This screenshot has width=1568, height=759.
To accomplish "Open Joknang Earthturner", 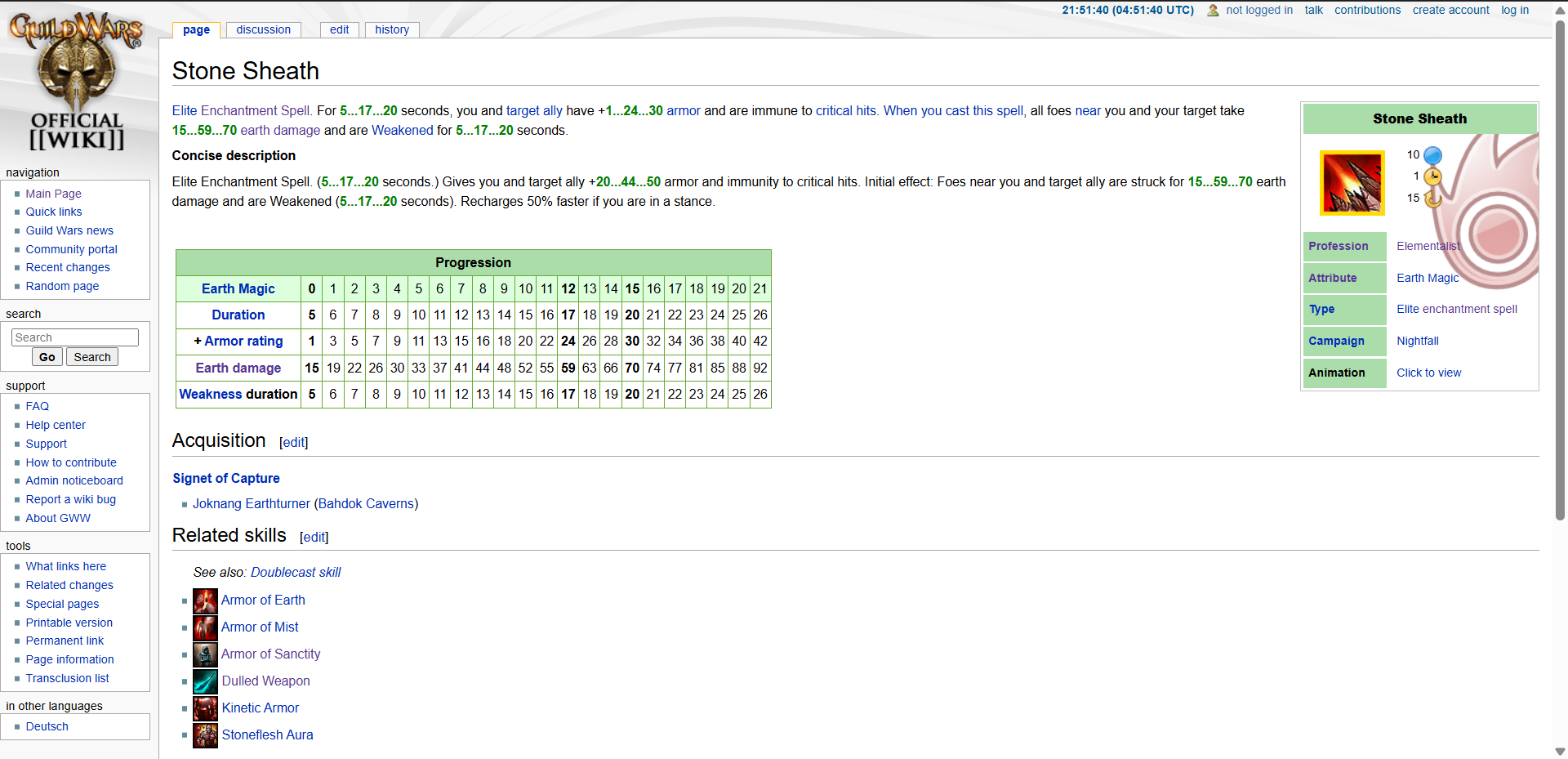I will (252, 503).
